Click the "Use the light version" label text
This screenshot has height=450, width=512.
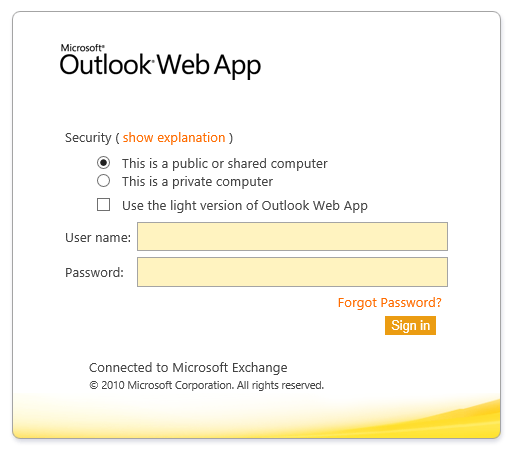coord(245,206)
